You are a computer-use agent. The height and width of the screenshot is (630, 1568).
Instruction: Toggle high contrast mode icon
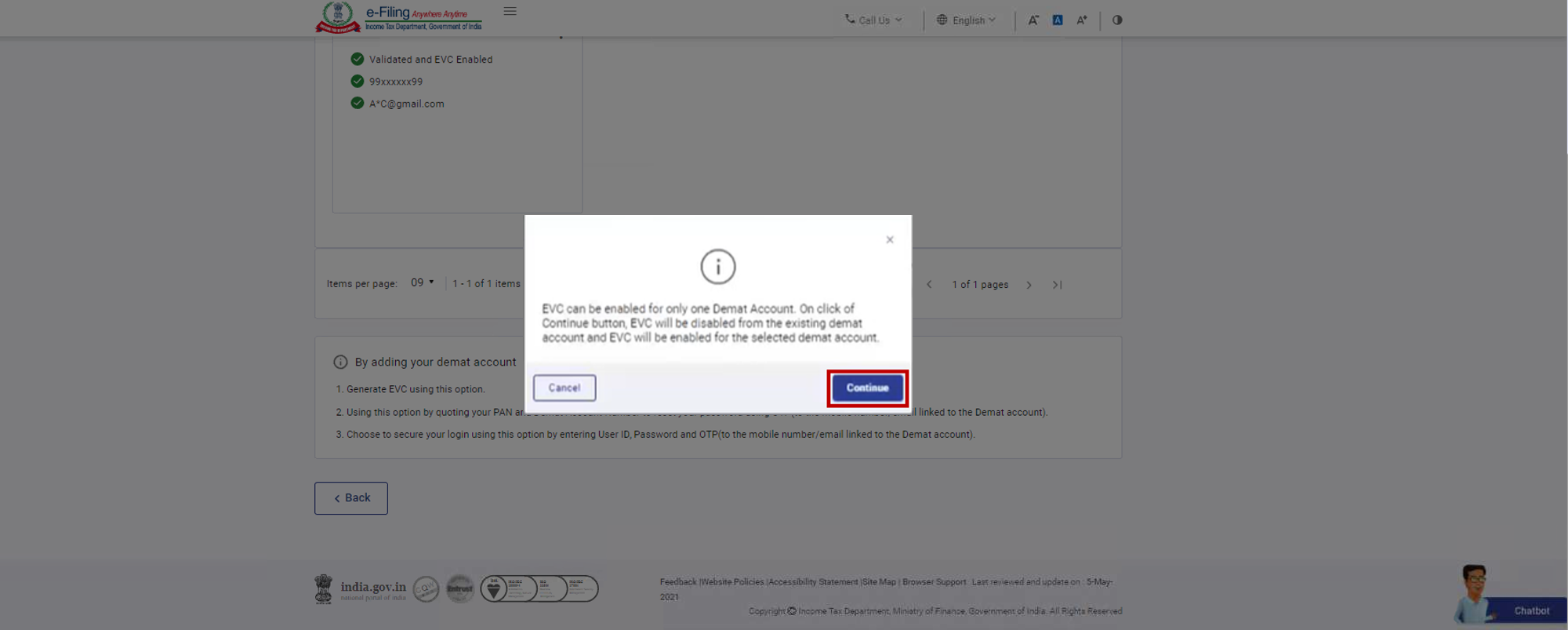[1117, 20]
